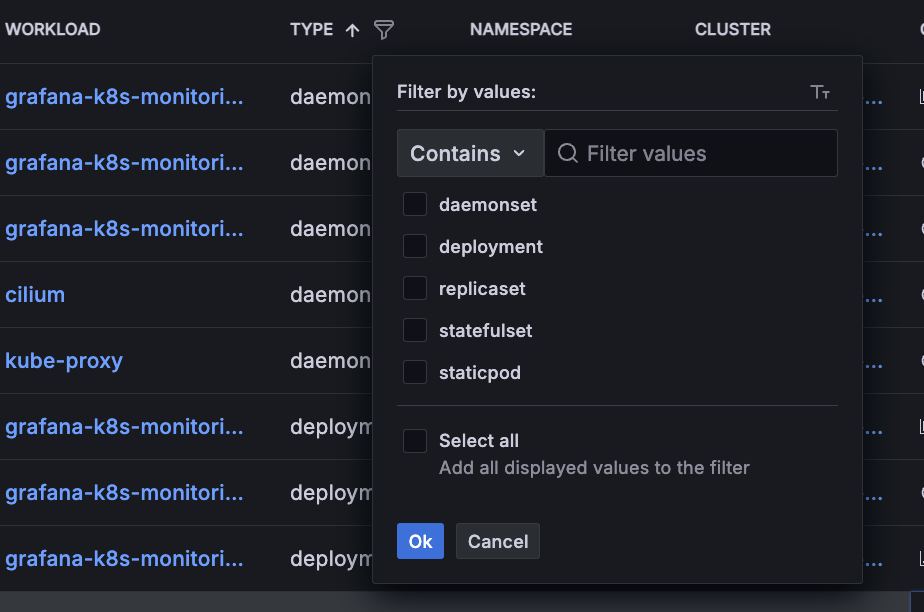Check the daemonset checkbox

pyautogui.click(x=415, y=204)
